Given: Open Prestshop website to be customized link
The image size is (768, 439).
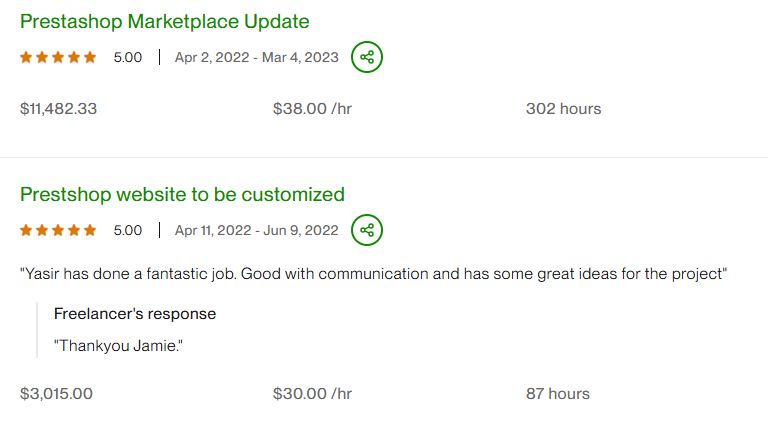Looking at the screenshot, I should (x=182, y=194).
